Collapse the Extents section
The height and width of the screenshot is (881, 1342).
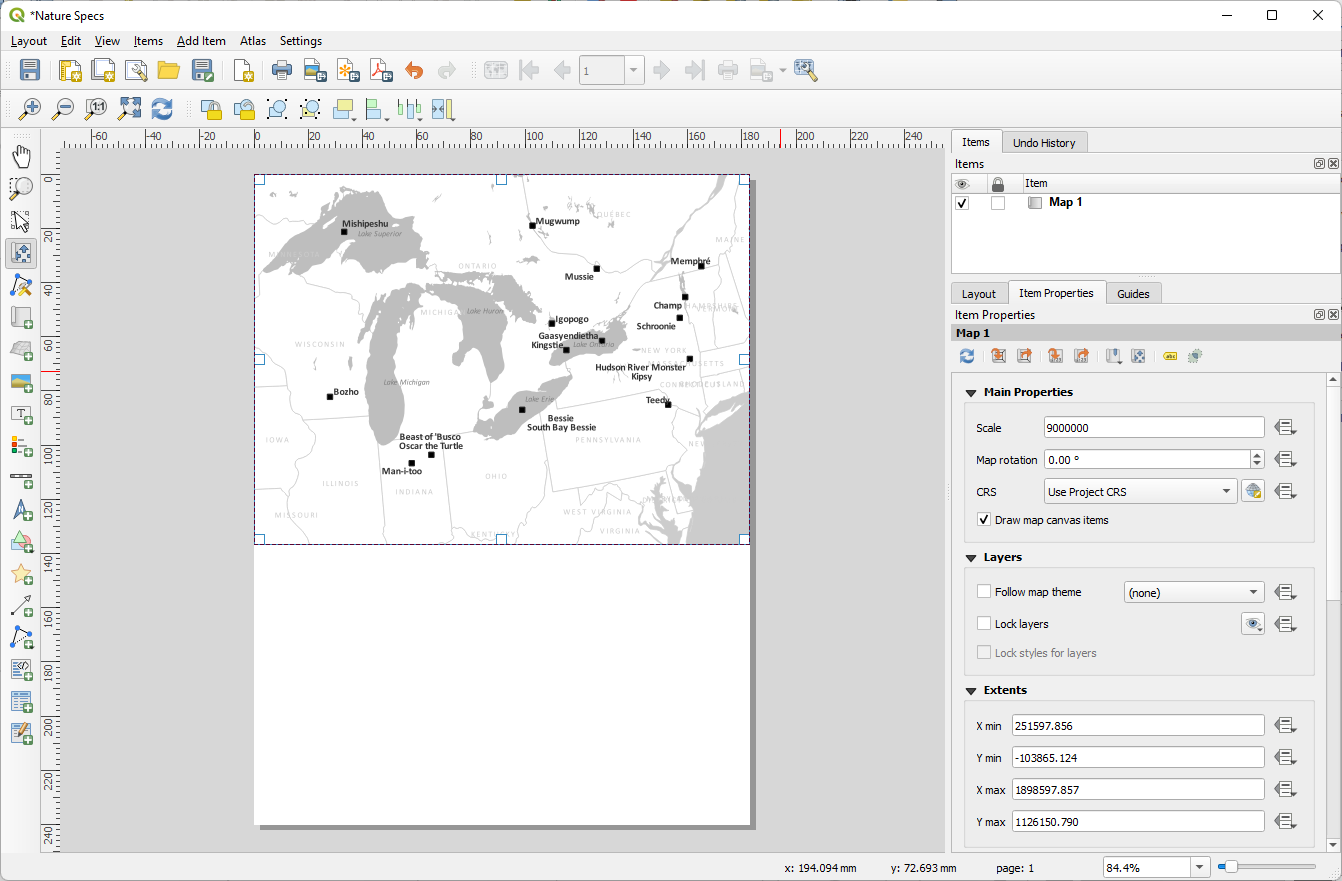970,690
